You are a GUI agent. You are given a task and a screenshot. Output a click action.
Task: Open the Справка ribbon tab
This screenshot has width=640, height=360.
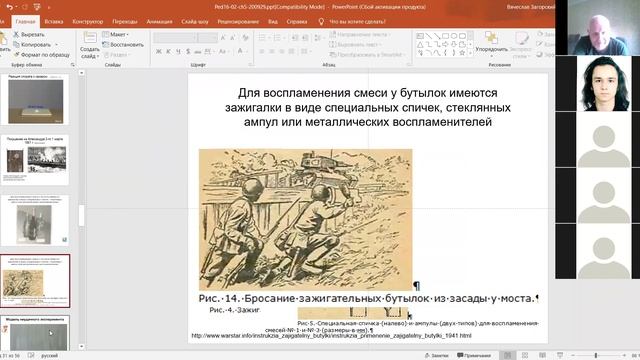(297, 22)
